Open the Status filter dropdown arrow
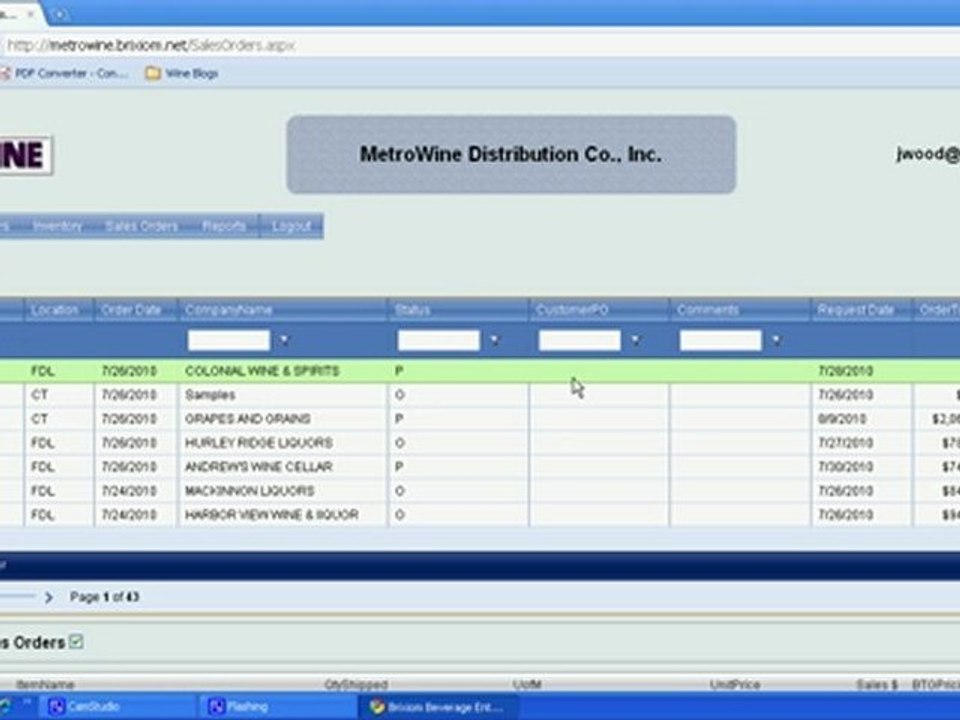Screen dimensions: 960x720 click(494, 340)
